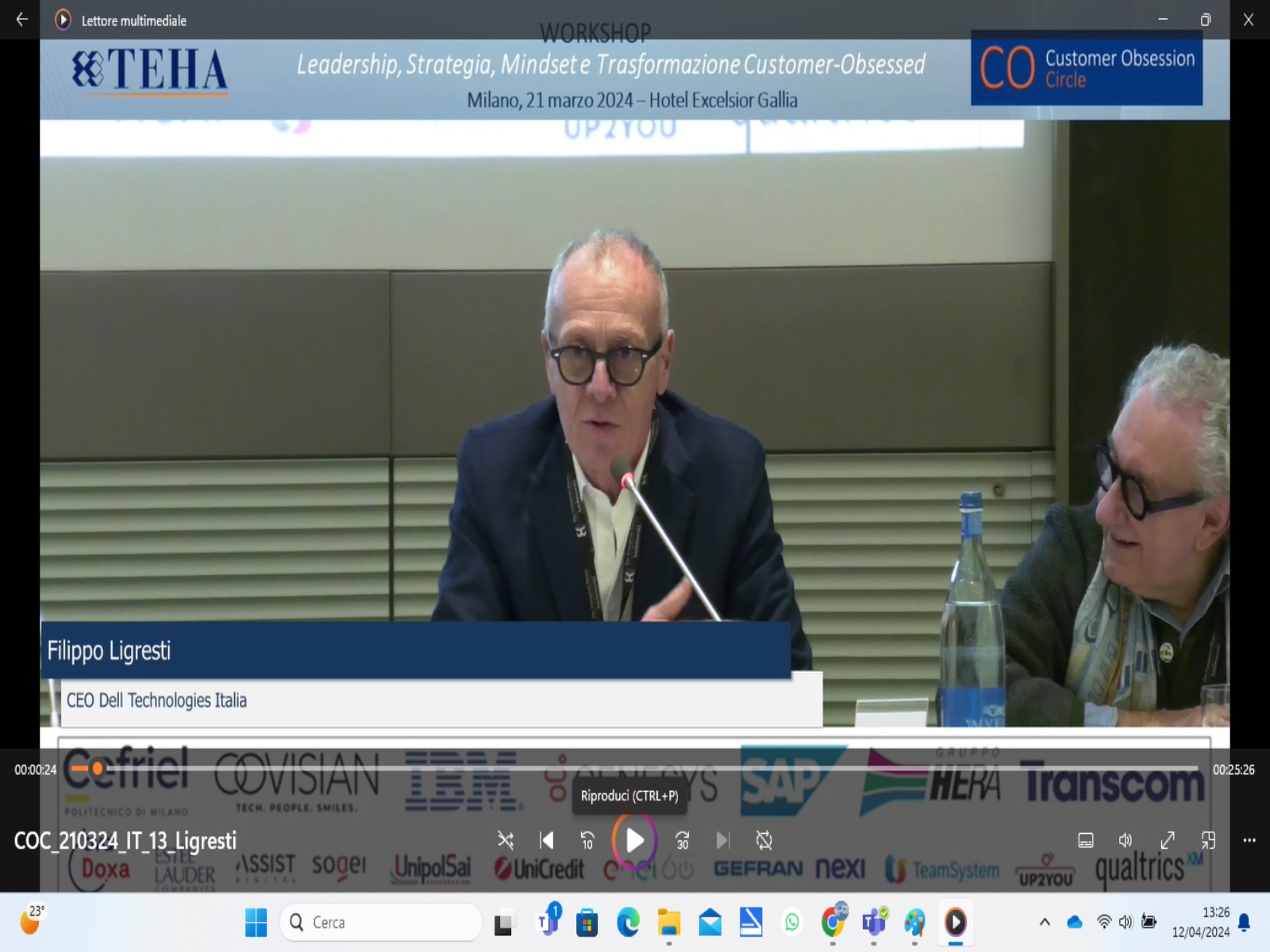
Task: Expand the hidden icons tray chevron
Action: coord(1045,922)
